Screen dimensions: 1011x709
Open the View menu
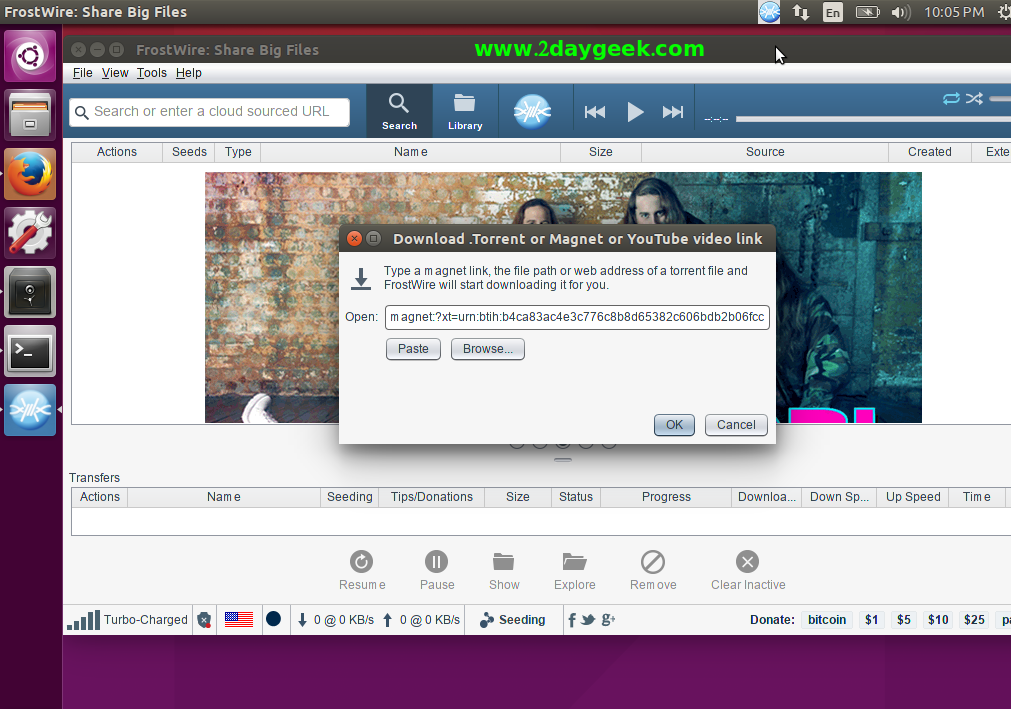tap(115, 73)
